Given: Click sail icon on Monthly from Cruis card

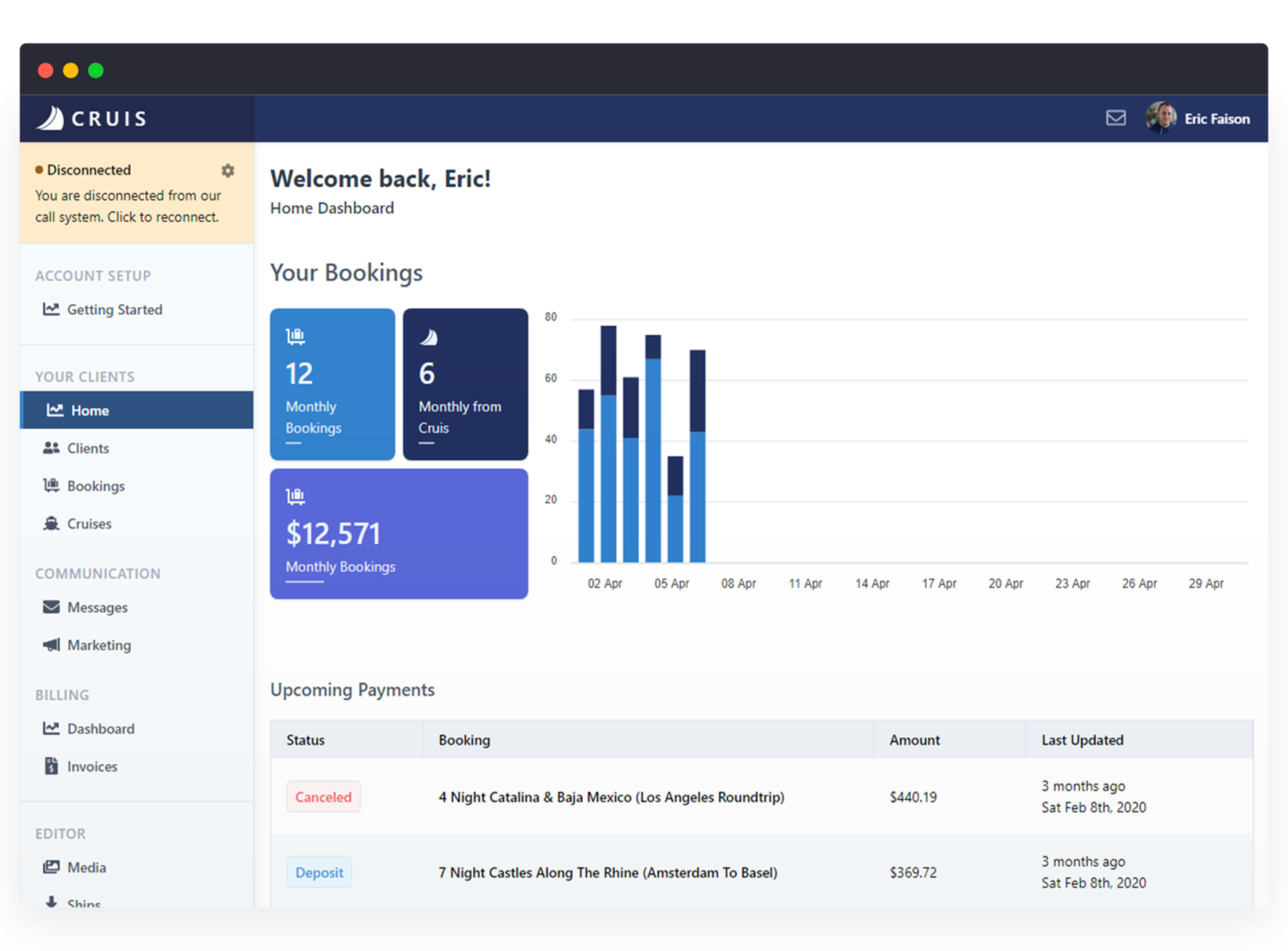Looking at the screenshot, I should [x=429, y=337].
